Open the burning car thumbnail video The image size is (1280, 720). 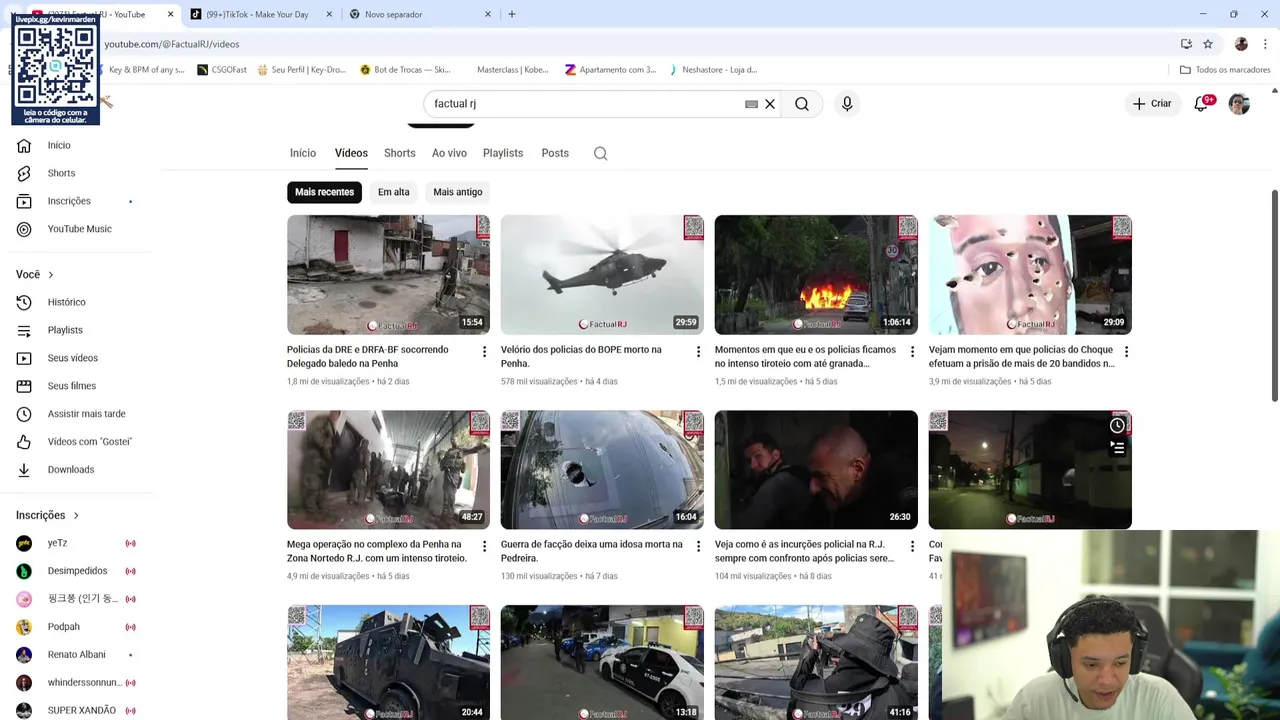816,274
